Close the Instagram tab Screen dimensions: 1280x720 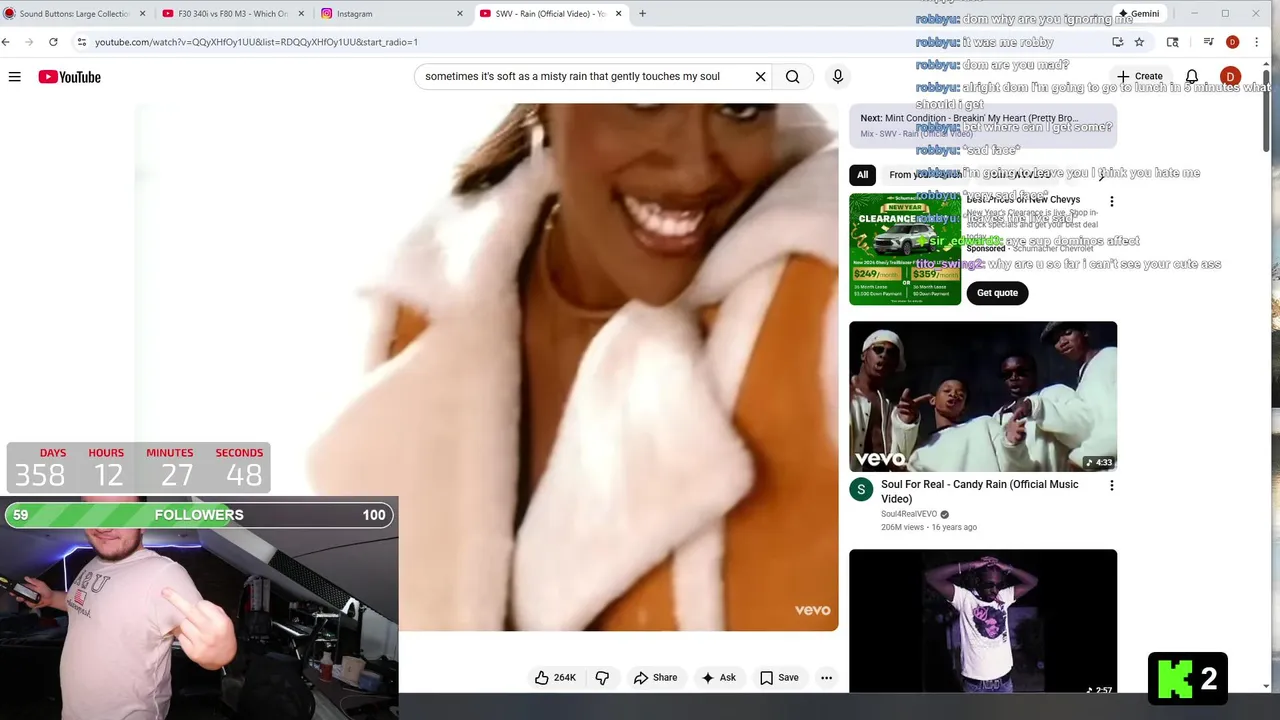pyautogui.click(x=460, y=13)
